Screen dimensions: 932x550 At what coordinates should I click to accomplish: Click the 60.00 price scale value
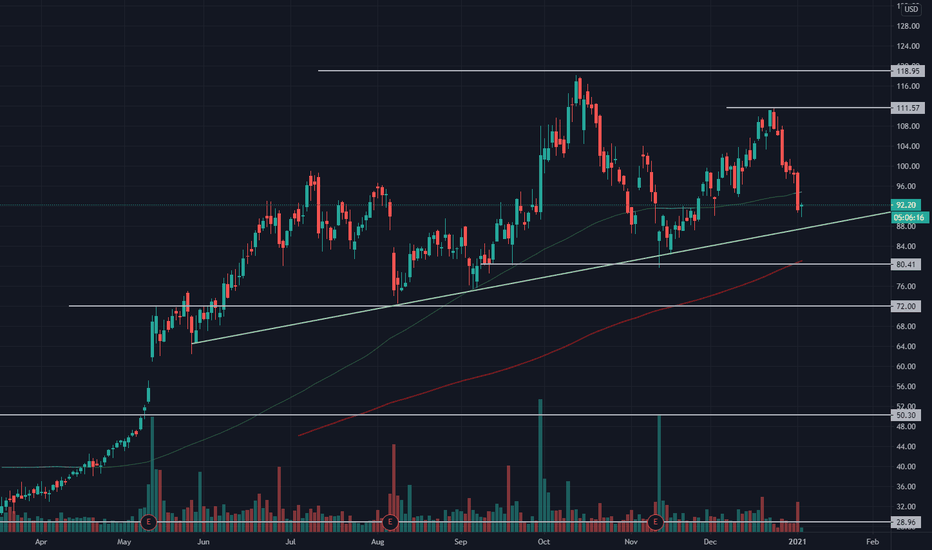click(x=908, y=366)
